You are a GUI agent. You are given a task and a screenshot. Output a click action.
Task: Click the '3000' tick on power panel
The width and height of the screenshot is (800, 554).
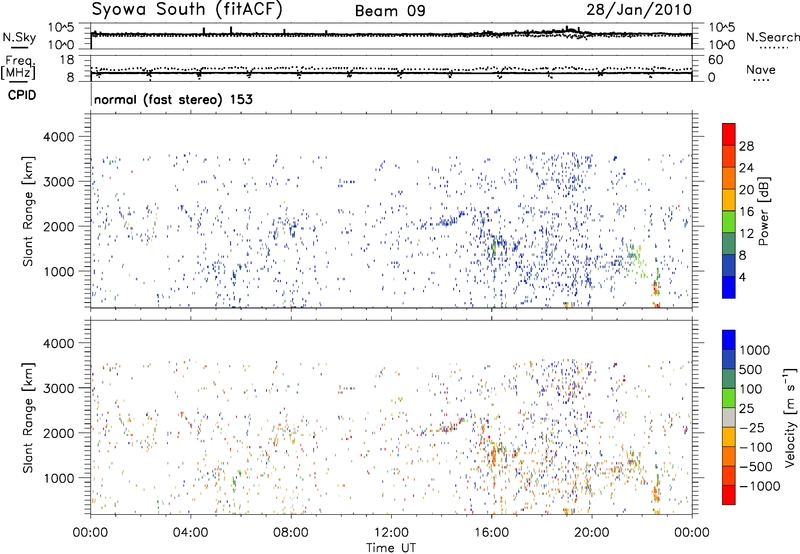click(58, 182)
